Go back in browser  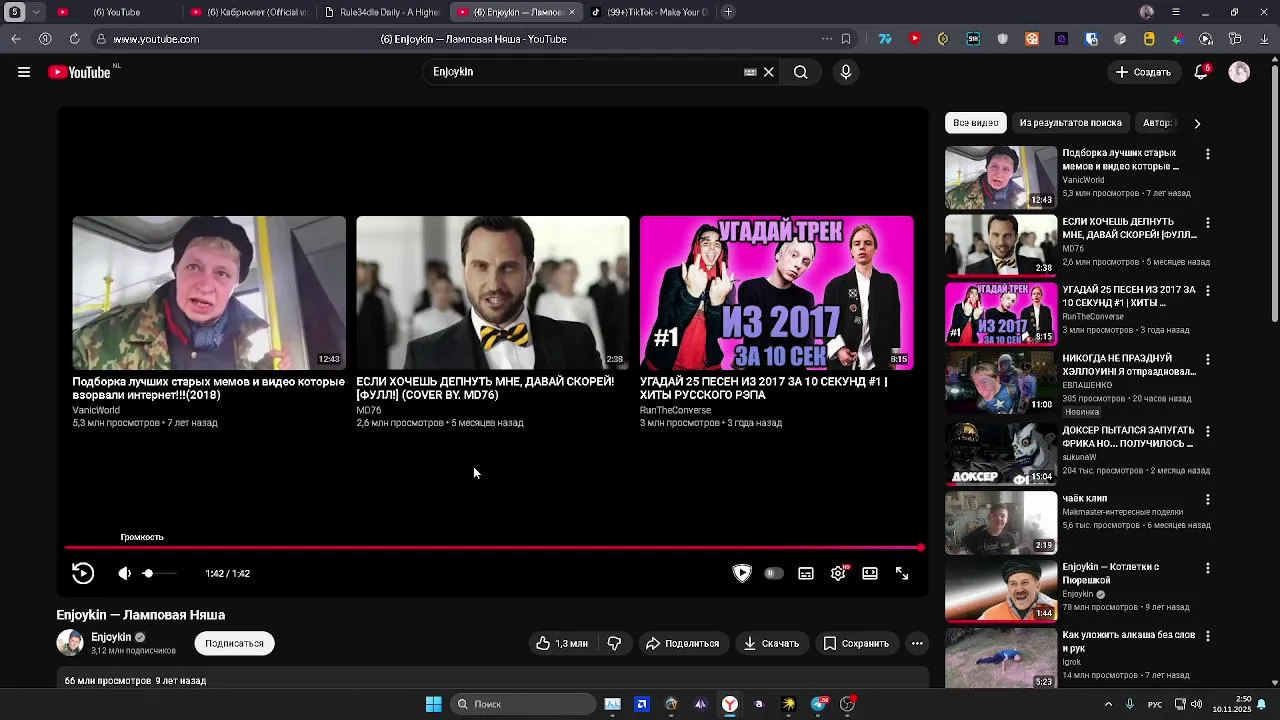coord(16,39)
